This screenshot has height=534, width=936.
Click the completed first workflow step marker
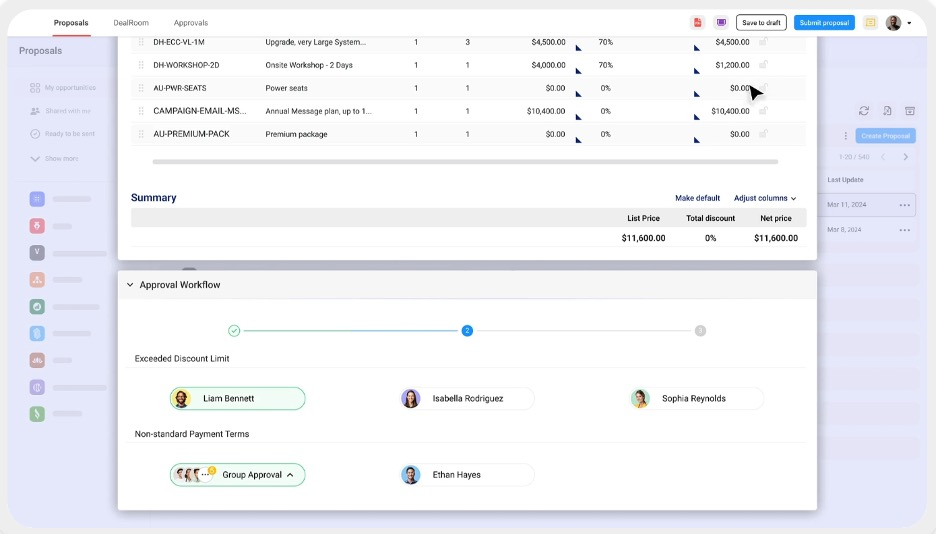coord(234,331)
